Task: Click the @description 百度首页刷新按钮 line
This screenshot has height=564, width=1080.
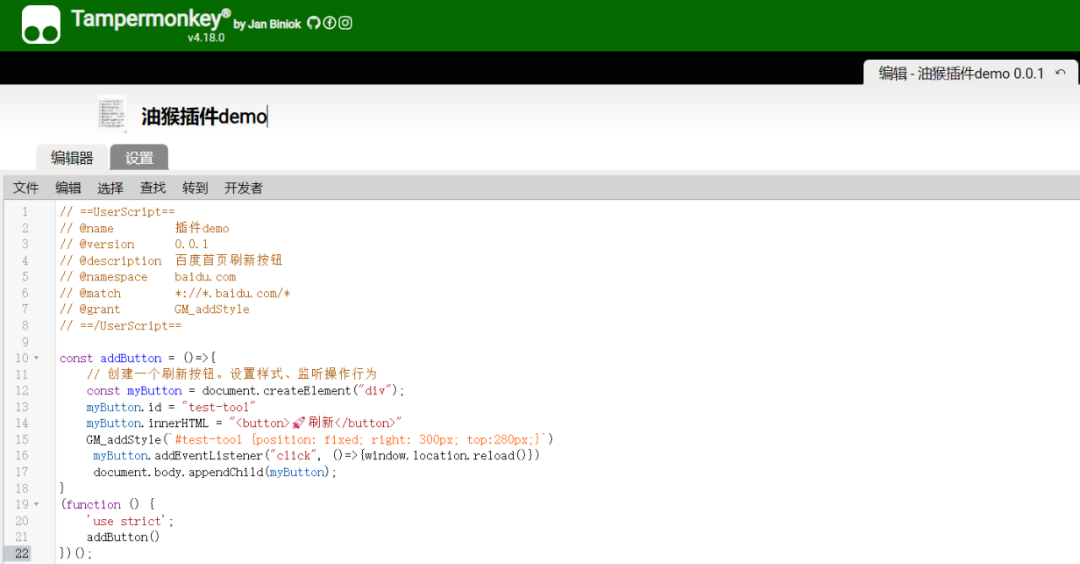Action: tap(171, 260)
